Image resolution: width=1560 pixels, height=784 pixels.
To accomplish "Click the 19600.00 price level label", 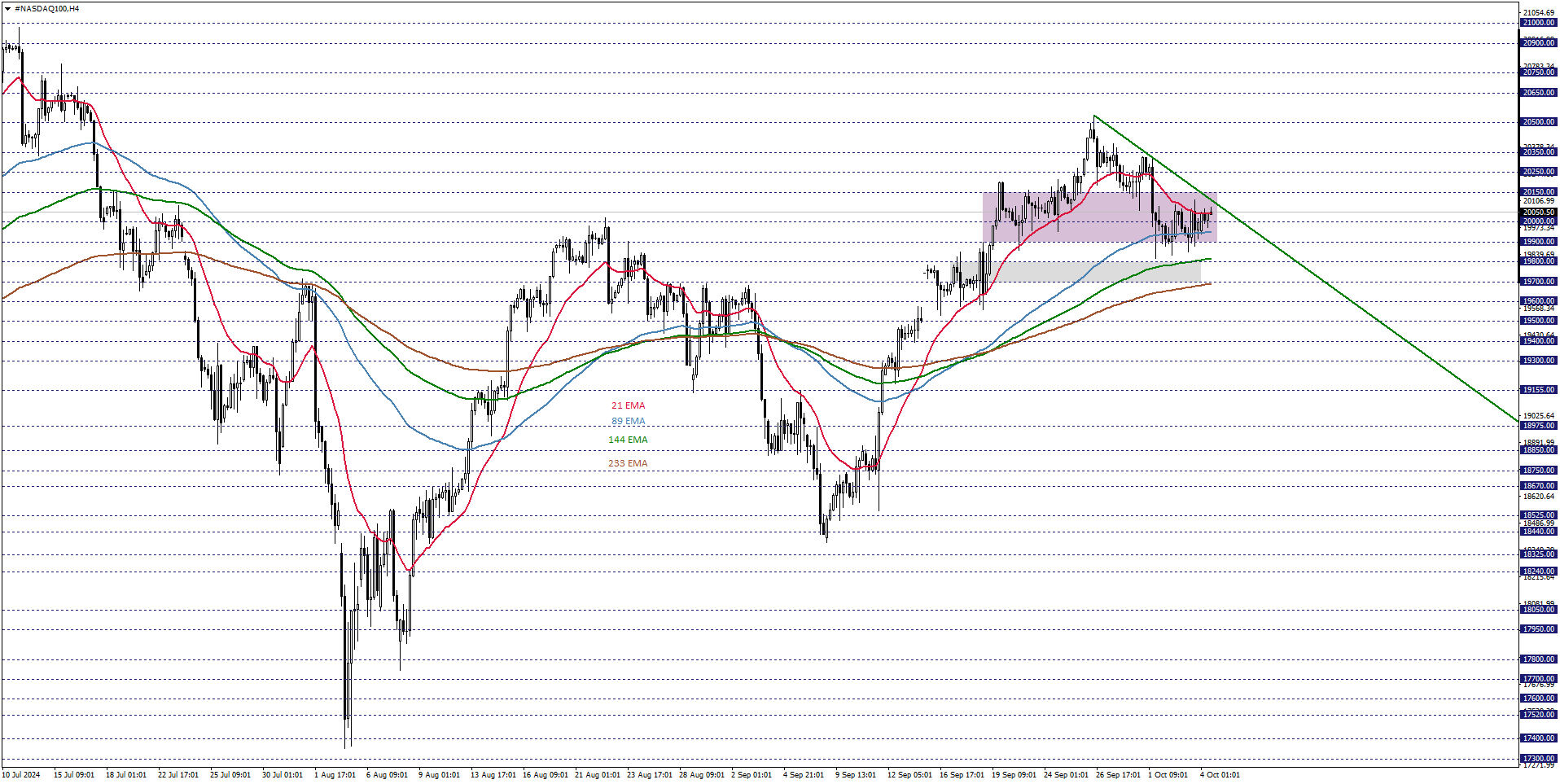I will point(1539,301).
